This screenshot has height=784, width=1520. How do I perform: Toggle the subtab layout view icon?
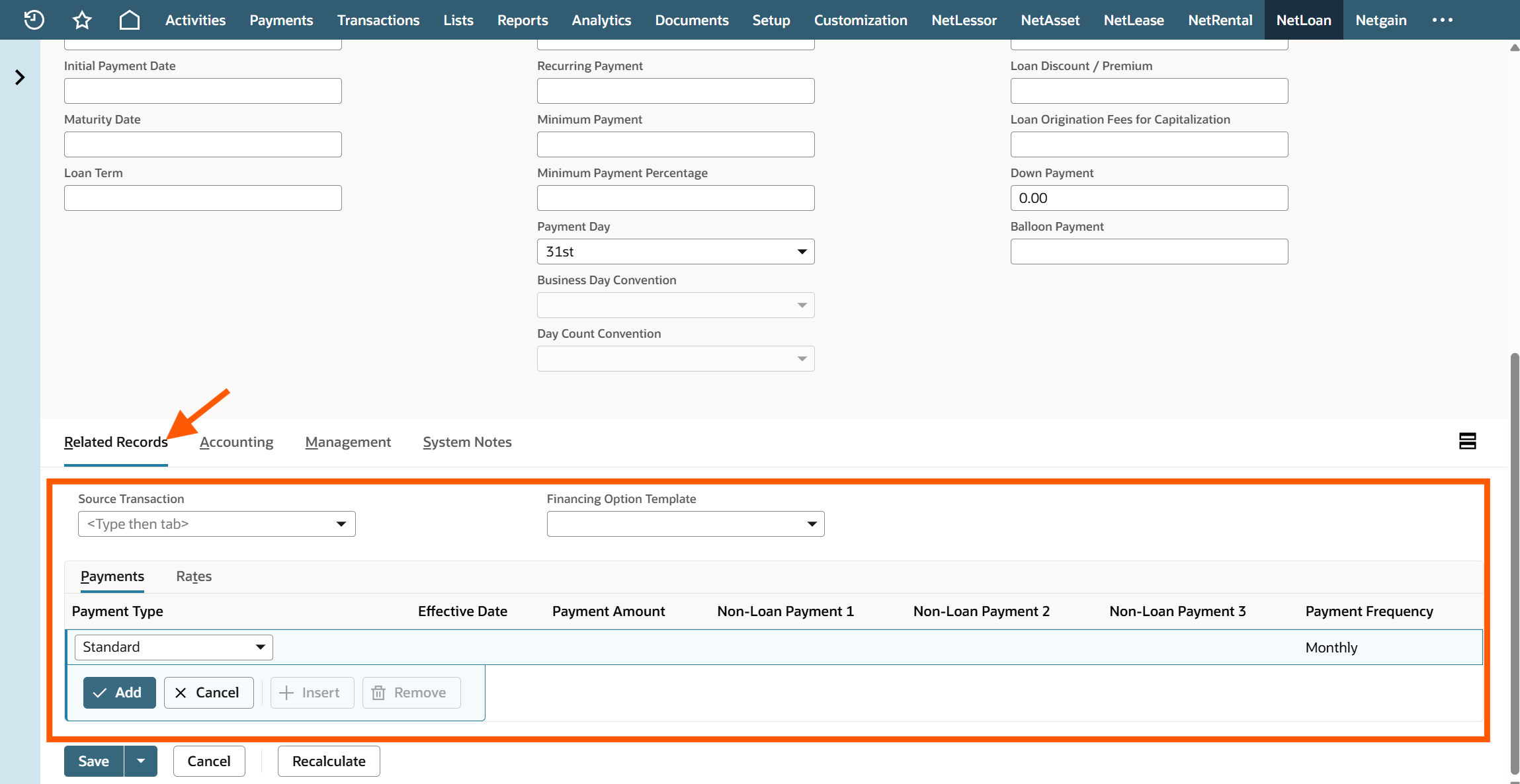(1467, 441)
